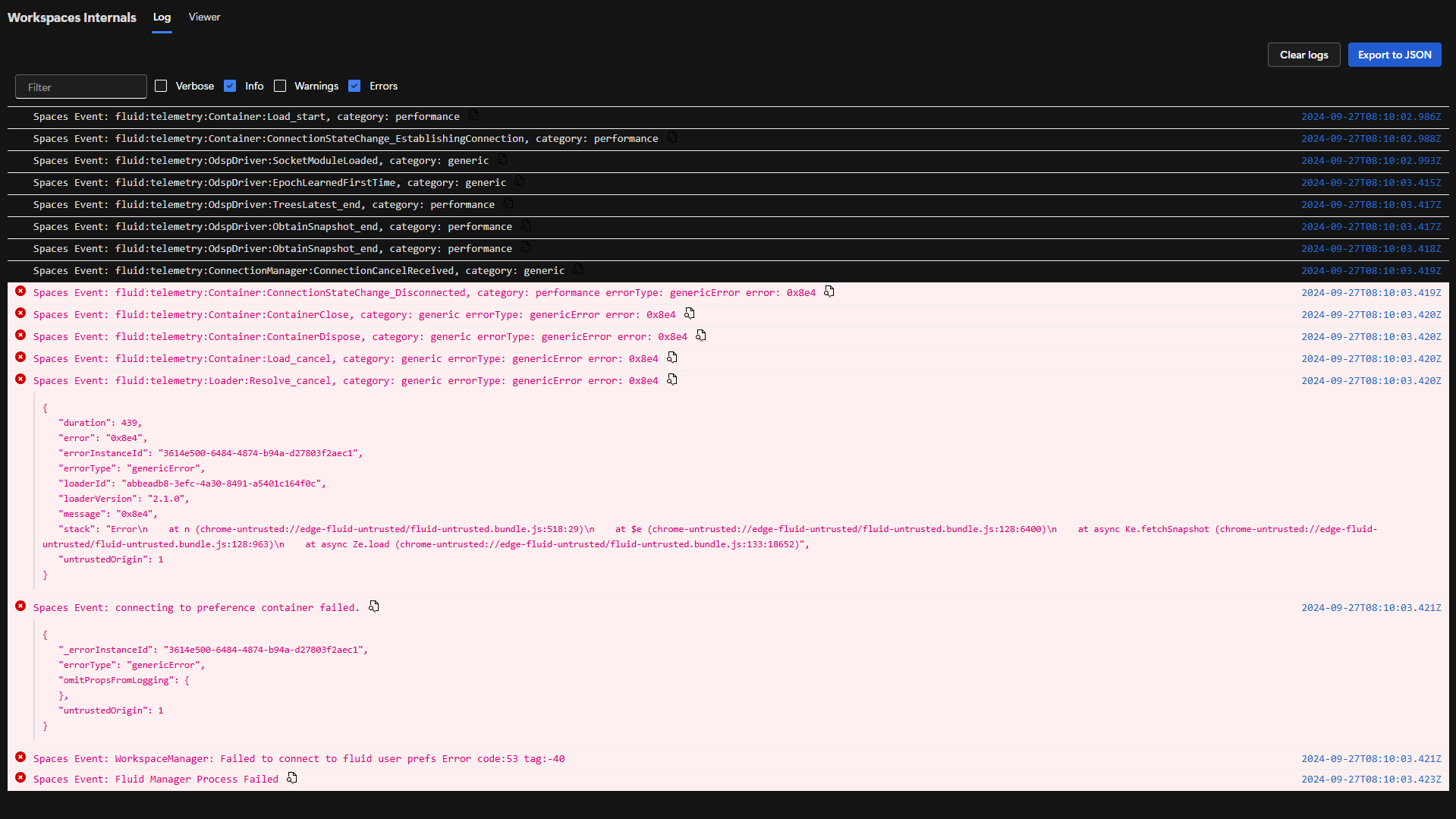Click Export to JSON
1456x819 pixels.
(x=1394, y=55)
